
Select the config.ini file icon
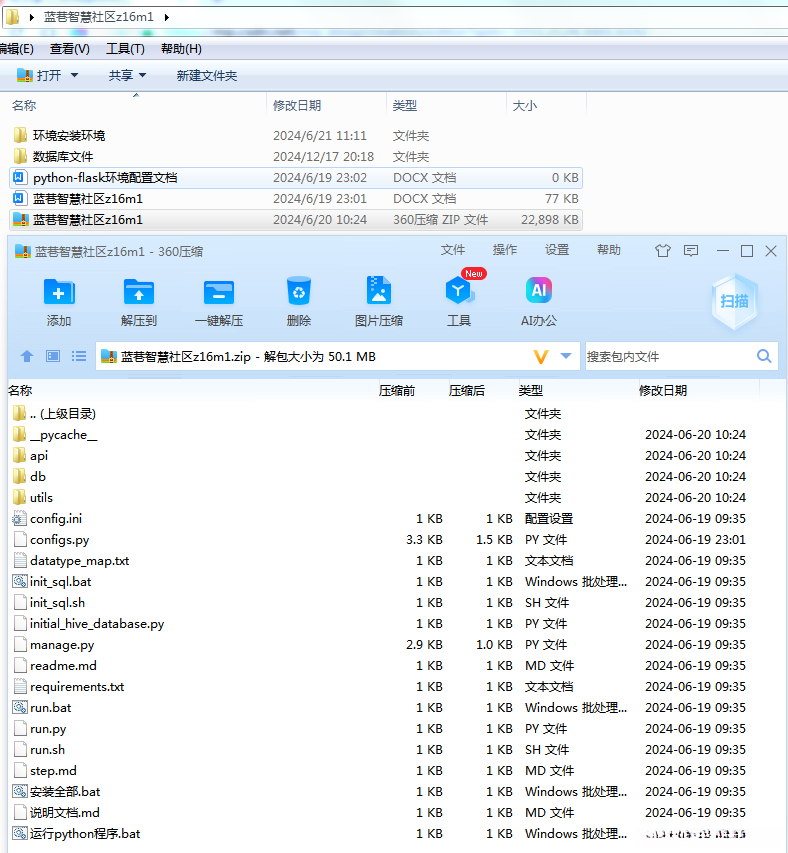click(20, 518)
